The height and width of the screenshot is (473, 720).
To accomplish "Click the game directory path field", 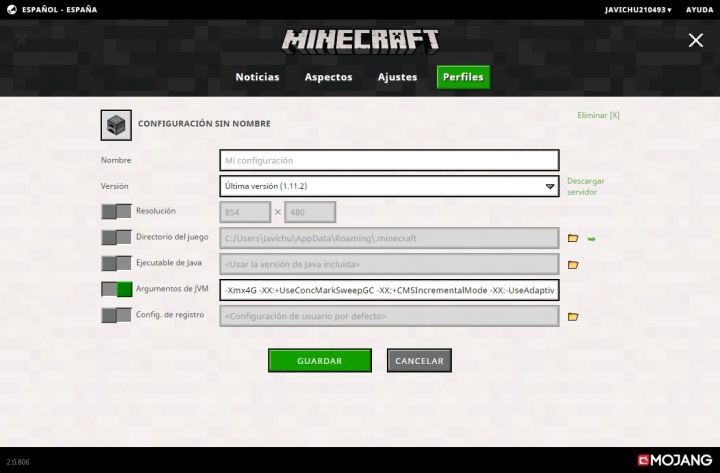I will pyautogui.click(x=389, y=238).
